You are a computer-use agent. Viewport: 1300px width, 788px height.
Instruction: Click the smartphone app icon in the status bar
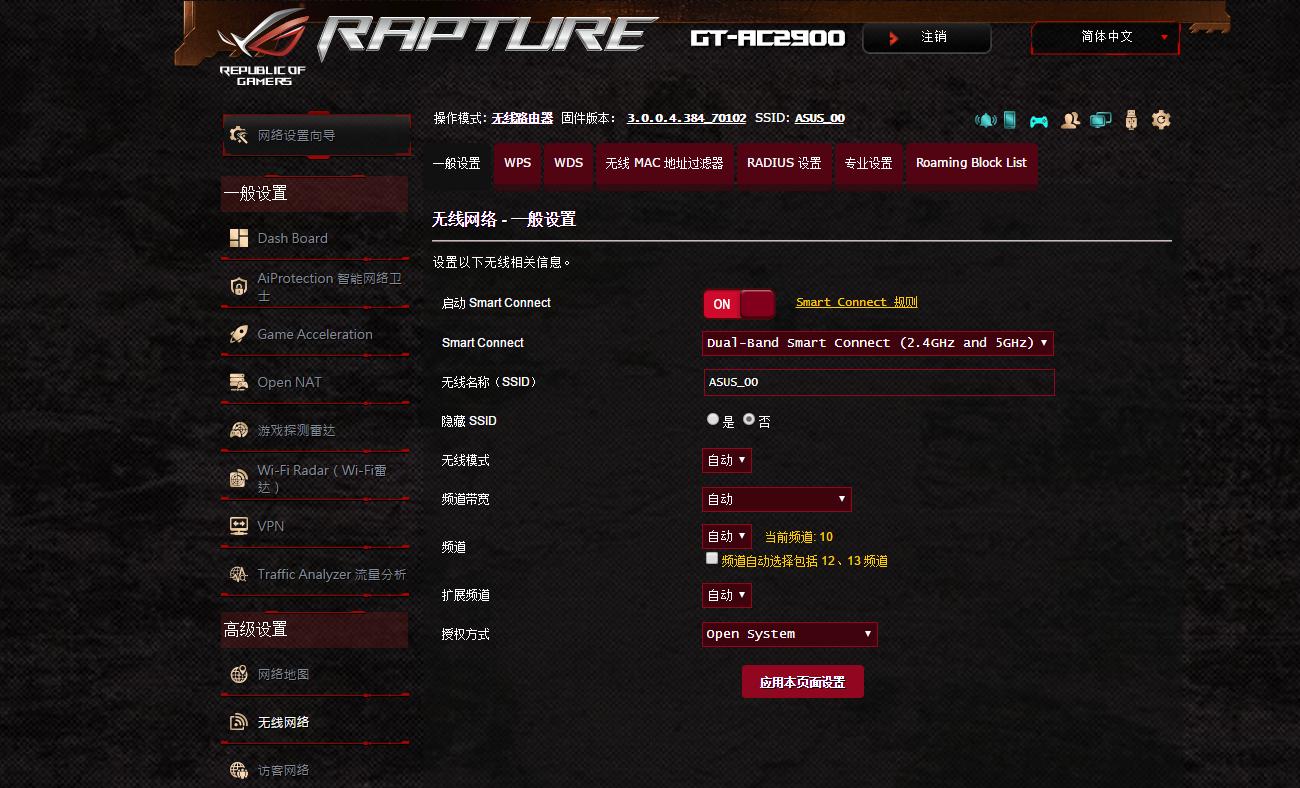(1009, 120)
